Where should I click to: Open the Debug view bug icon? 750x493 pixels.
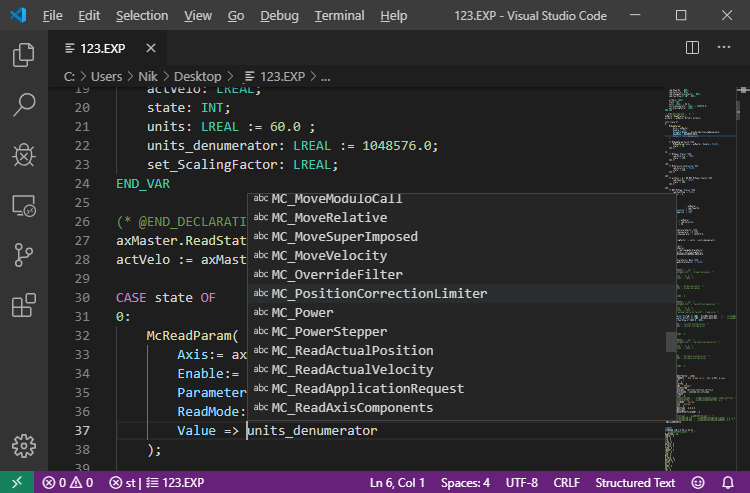tap(24, 154)
